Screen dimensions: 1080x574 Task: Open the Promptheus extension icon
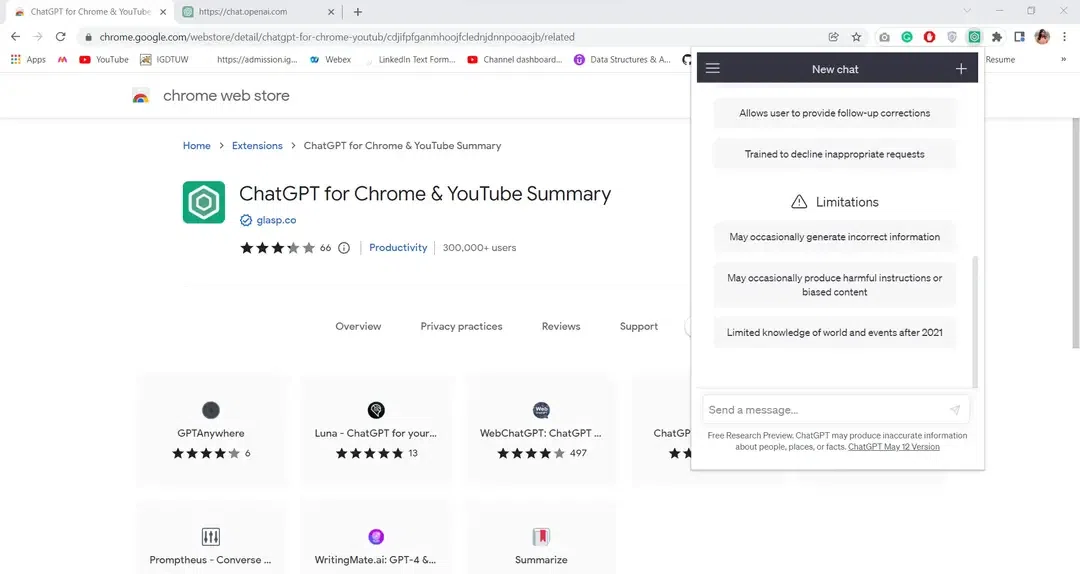click(x=211, y=537)
